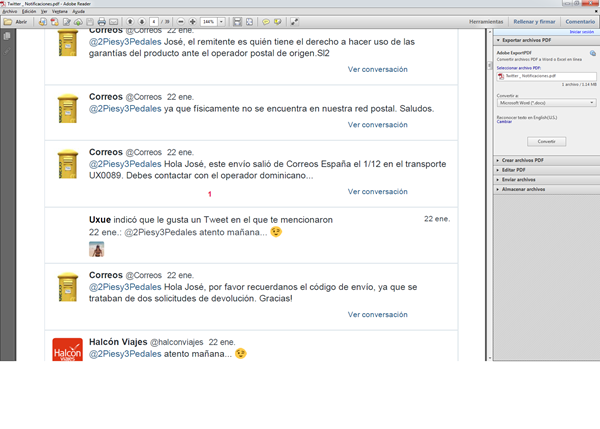The height and width of the screenshot is (429, 600).
Task: Click the @2Piesy3Pedales mention in Halcón Viajes tweet
Action: click(125, 354)
